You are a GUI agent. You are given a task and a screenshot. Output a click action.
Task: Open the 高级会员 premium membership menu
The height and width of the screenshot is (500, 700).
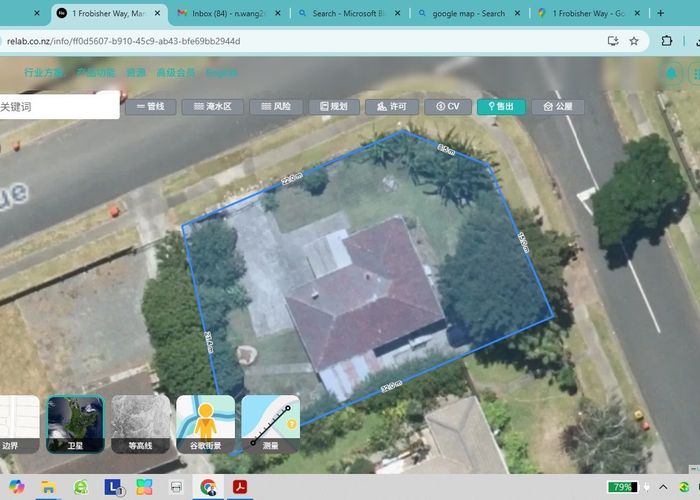pyautogui.click(x=174, y=73)
